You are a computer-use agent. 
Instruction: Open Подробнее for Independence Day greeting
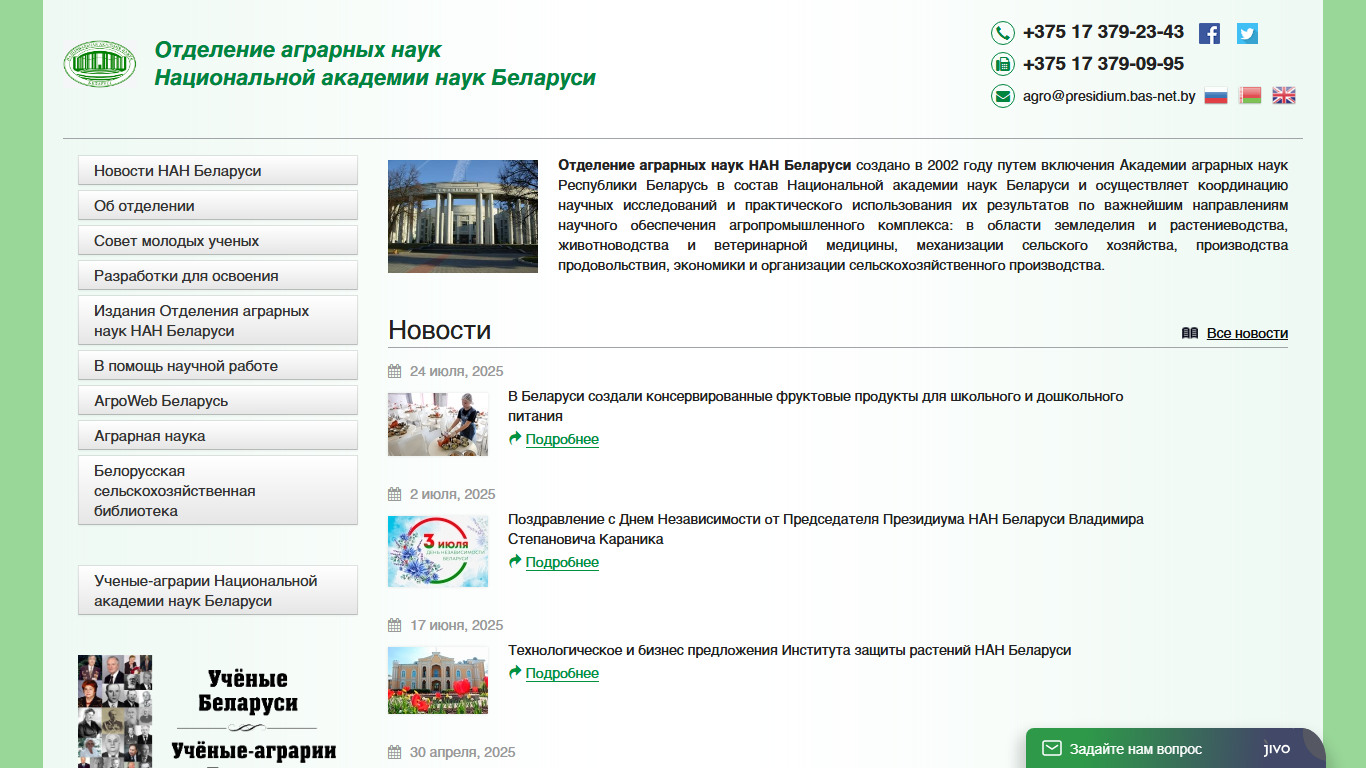tap(562, 562)
